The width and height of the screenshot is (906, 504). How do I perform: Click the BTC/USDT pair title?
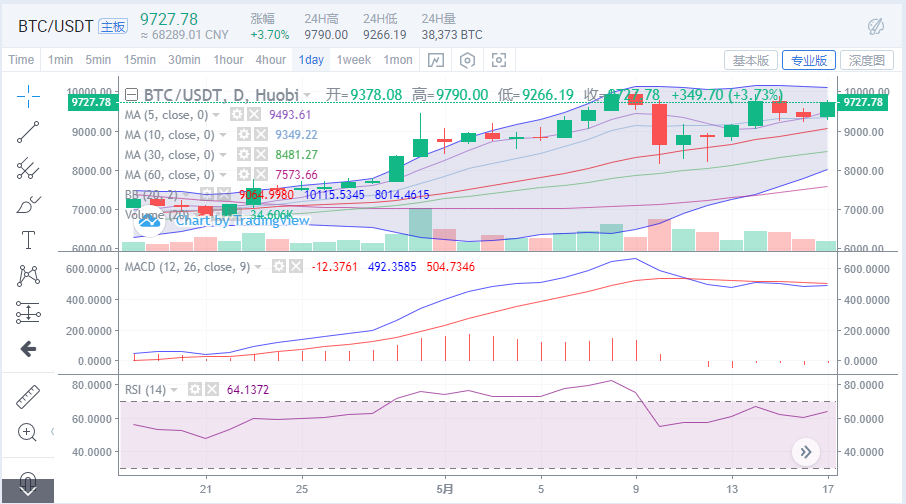[55, 27]
